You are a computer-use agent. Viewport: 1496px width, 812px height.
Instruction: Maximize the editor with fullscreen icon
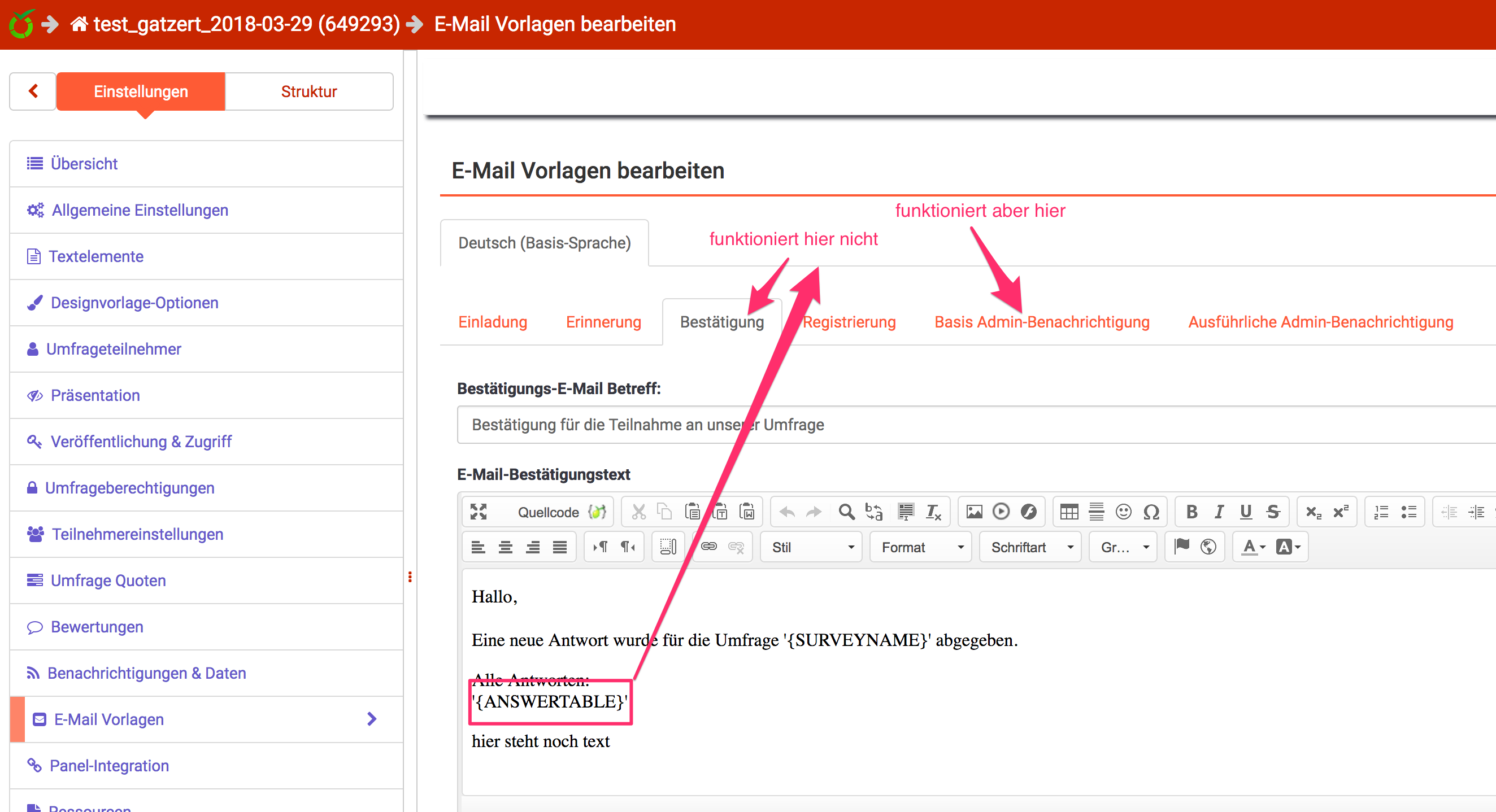click(478, 512)
